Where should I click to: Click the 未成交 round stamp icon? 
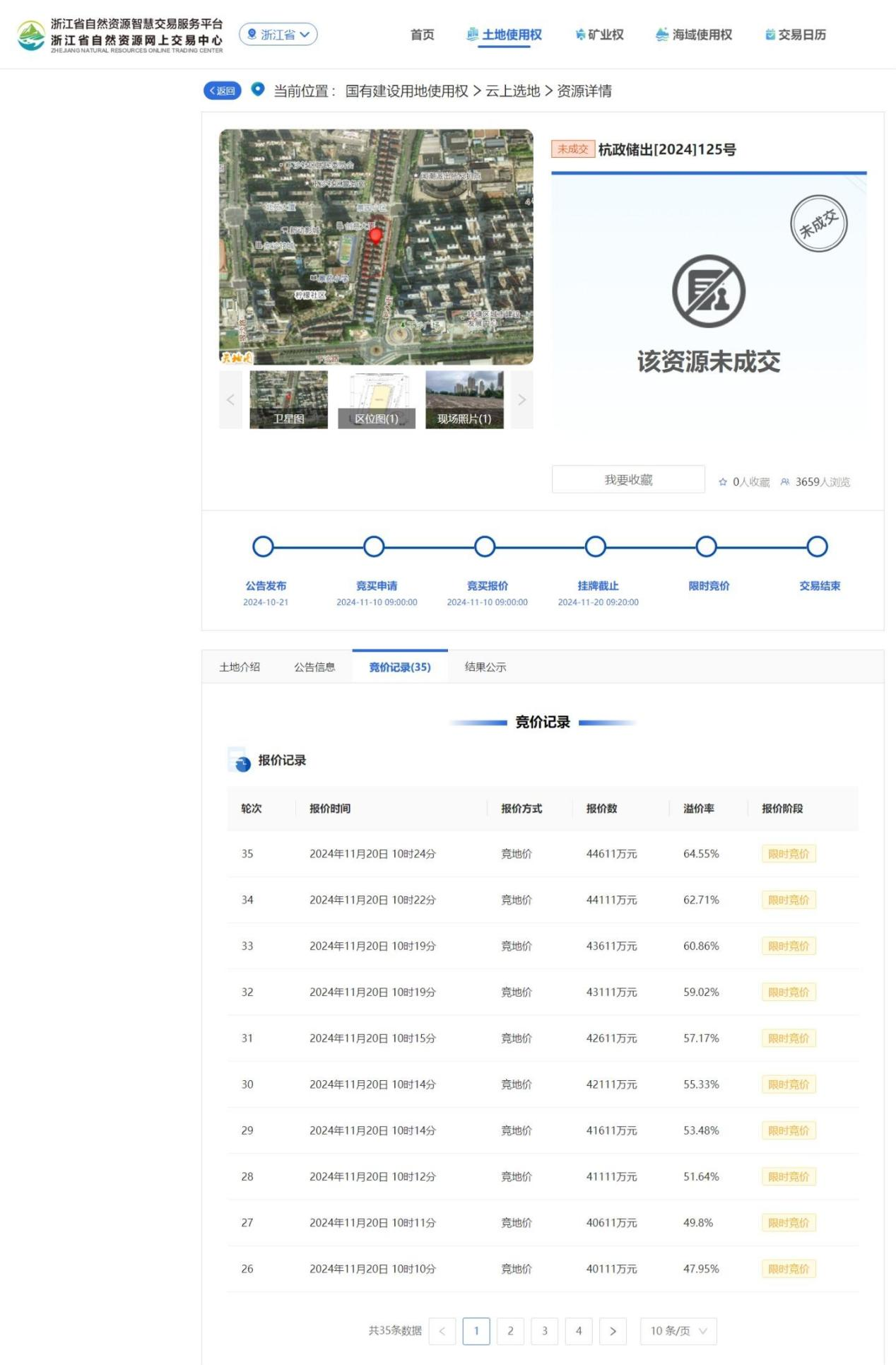tap(818, 223)
